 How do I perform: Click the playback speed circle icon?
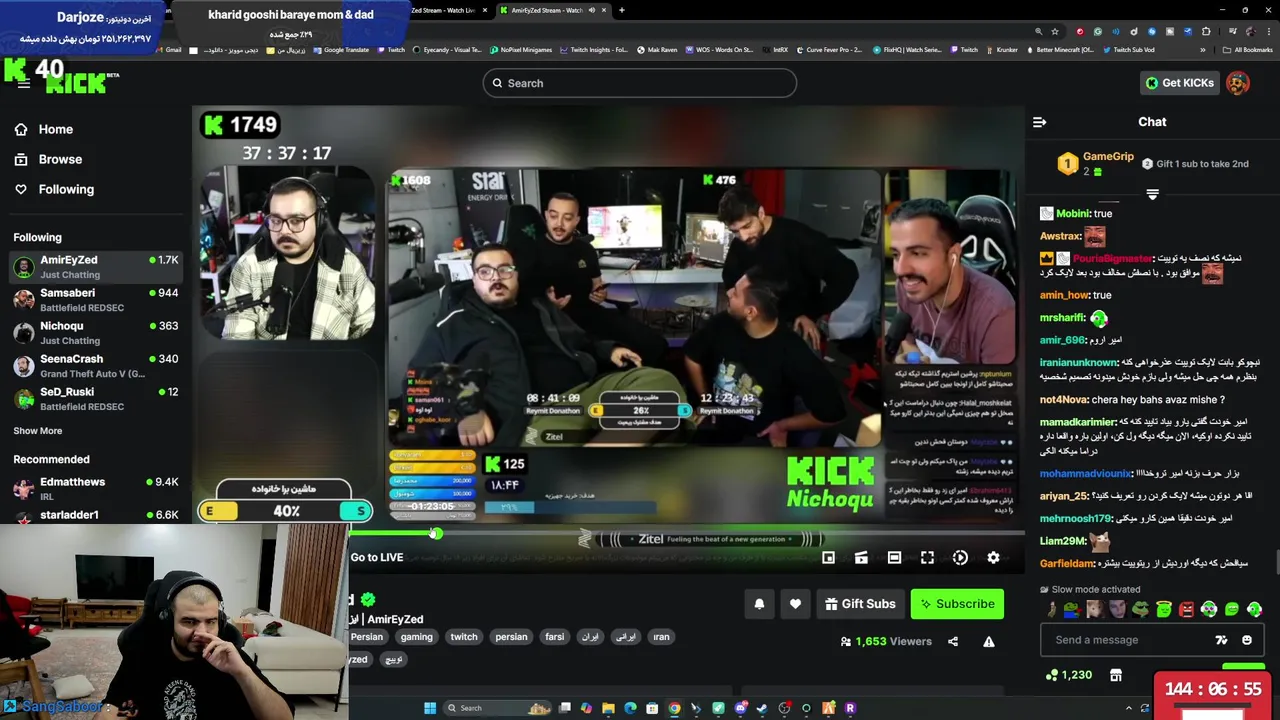pos(960,558)
